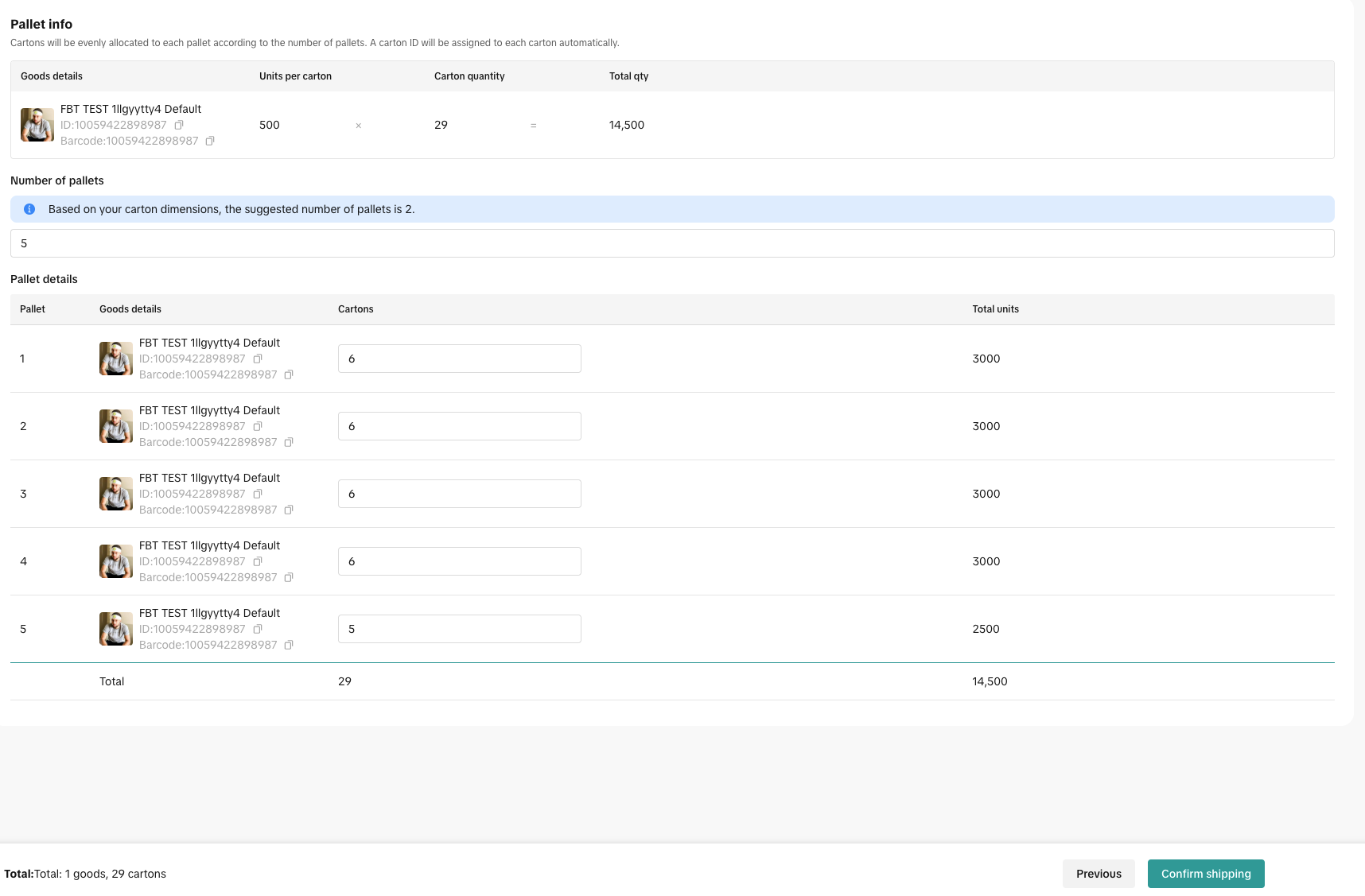This screenshot has width=1365, height=896.
Task: Copy the goods ID for pallet 1
Action: click(x=258, y=359)
